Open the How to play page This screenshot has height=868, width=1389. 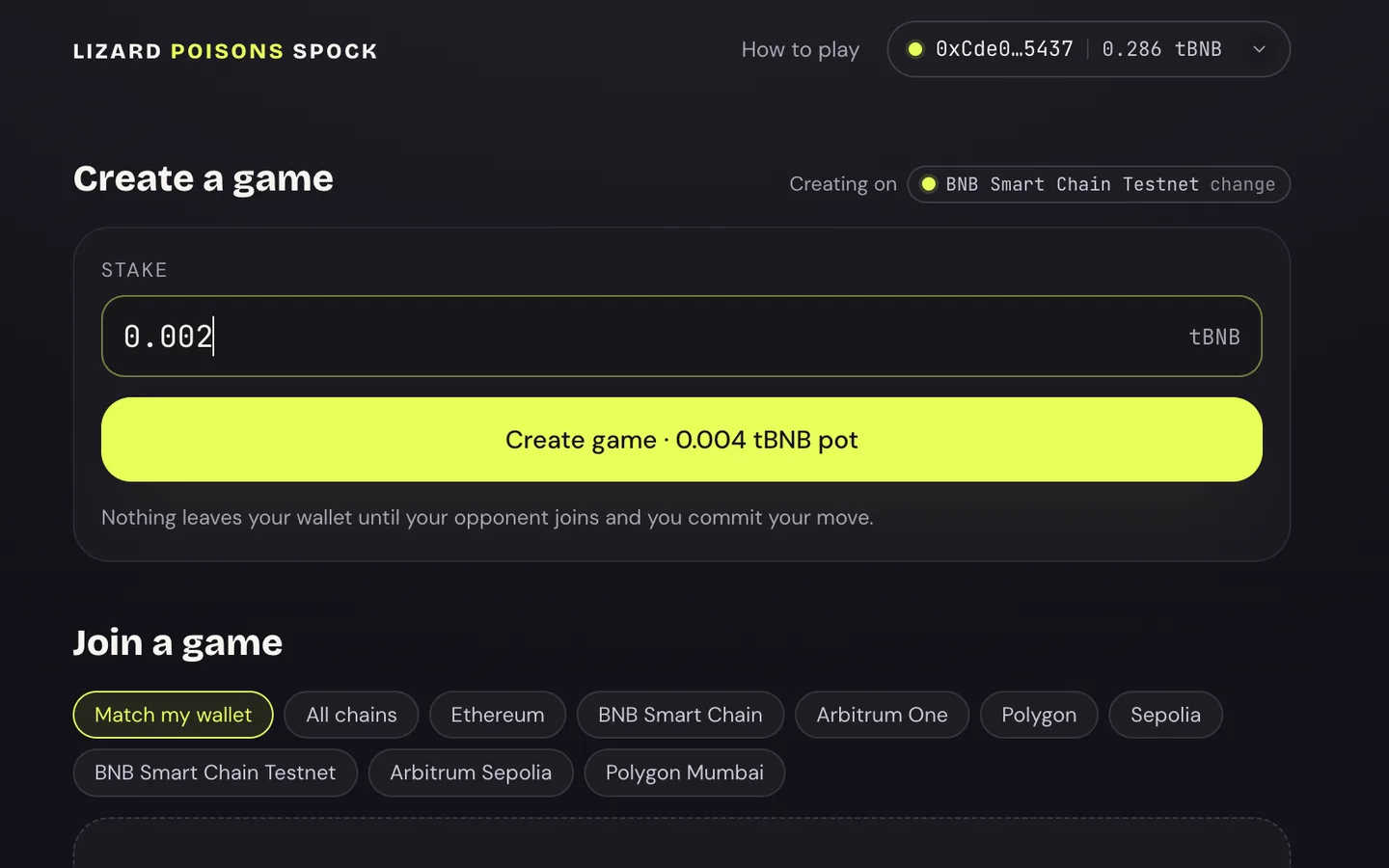click(x=800, y=49)
